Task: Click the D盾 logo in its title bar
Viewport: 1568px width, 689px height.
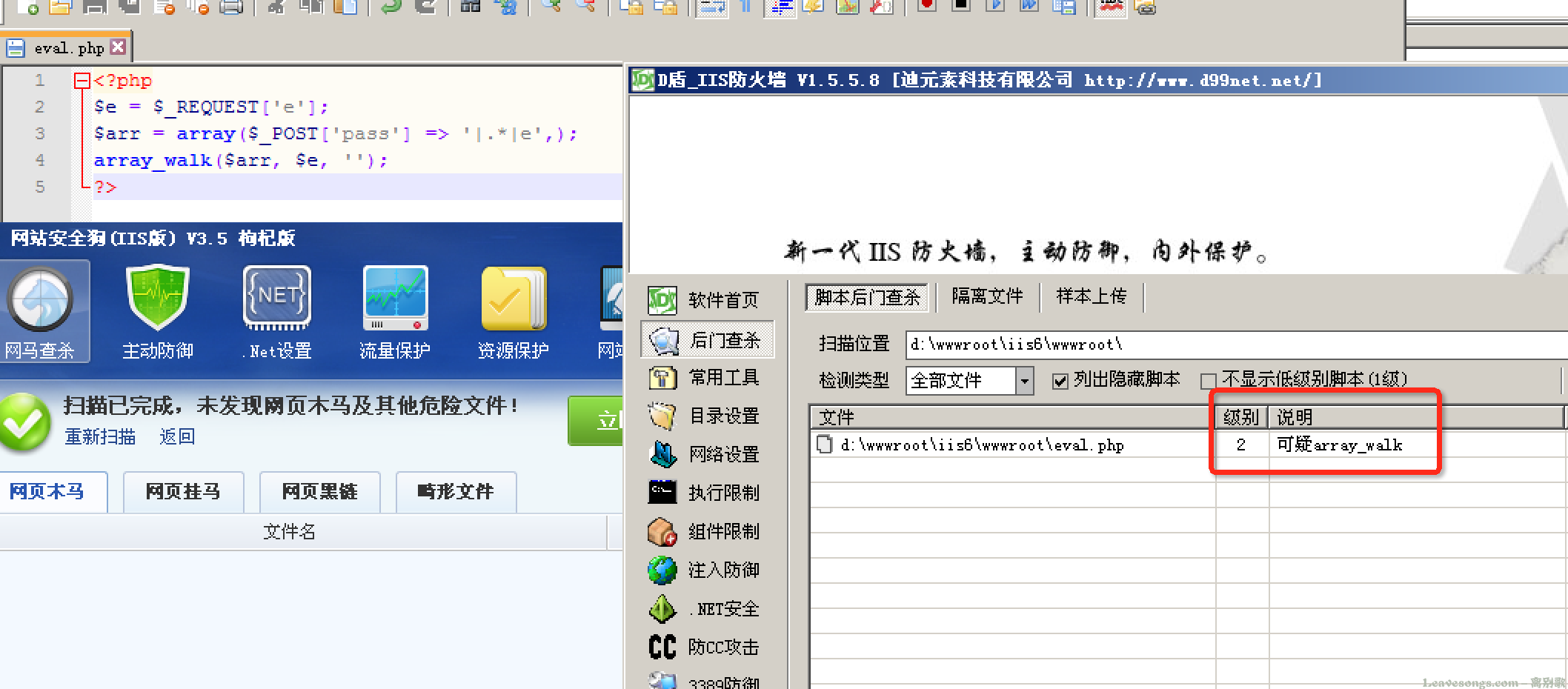Action: point(642,79)
